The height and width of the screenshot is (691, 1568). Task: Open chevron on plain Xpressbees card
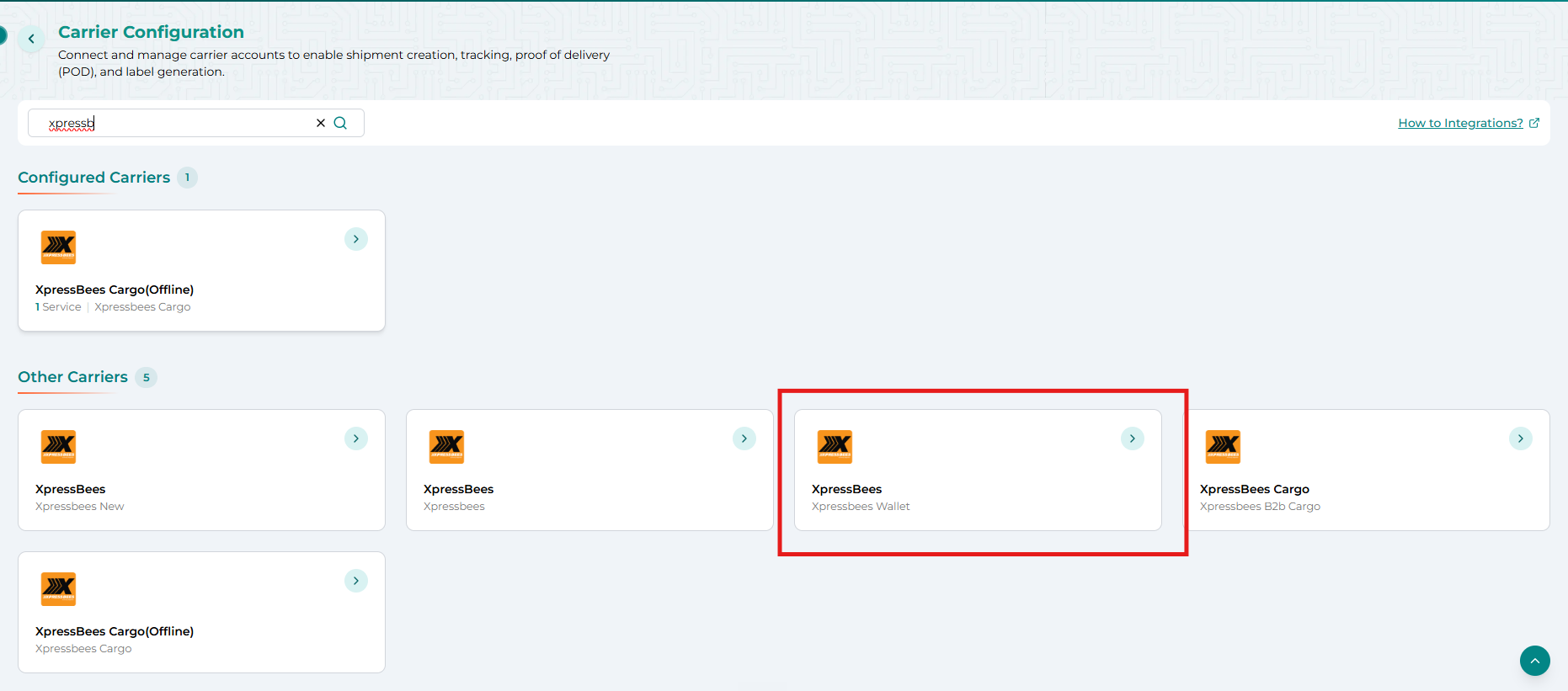point(744,439)
